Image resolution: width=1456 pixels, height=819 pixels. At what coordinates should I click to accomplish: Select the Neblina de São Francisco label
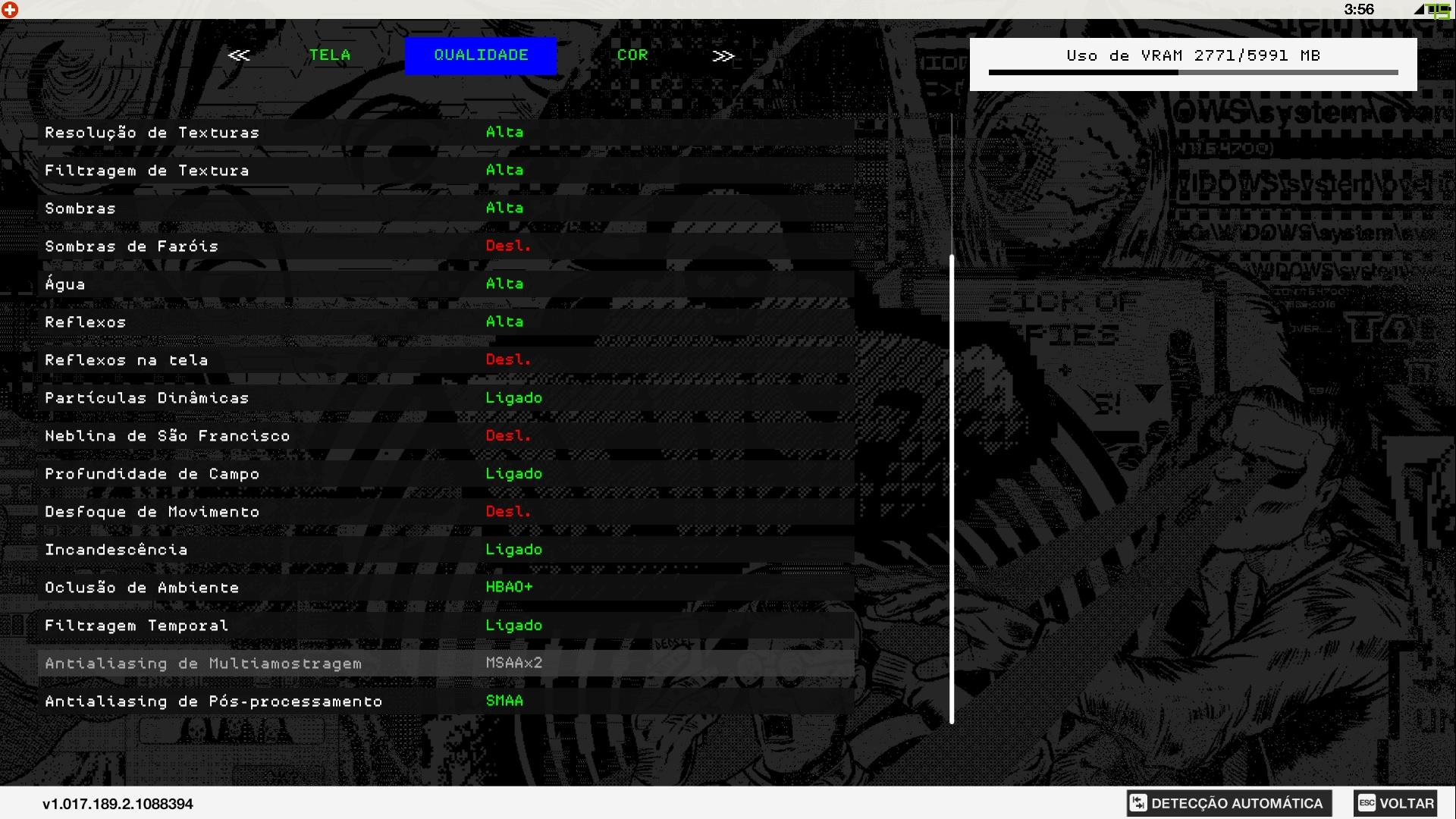[167, 436]
